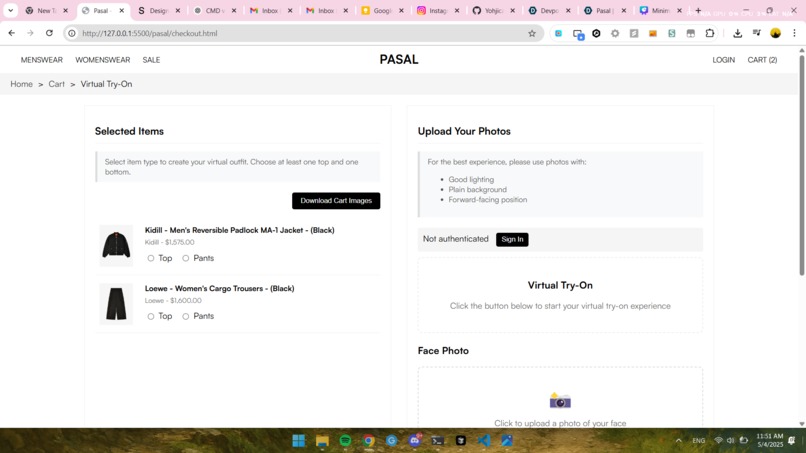Viewport: 806px width, 453px height.
Task: Click the PASAL logo
Action: click(399, 60)
